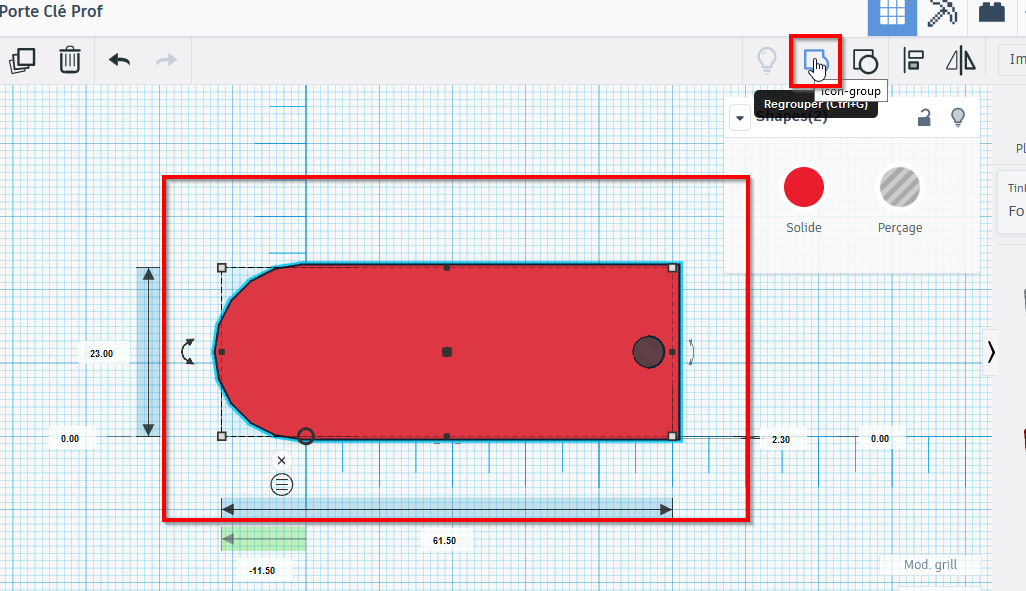Click the Redo arrow
Viewport: 1026px width, 591px height.
(x=166, y=60)
